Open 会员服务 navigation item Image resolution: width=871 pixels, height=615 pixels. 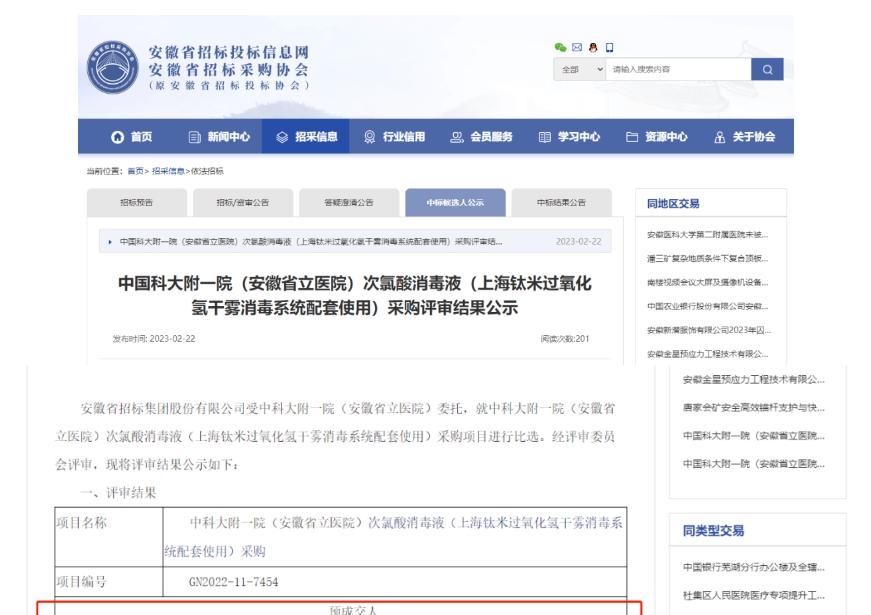[481, 137]
